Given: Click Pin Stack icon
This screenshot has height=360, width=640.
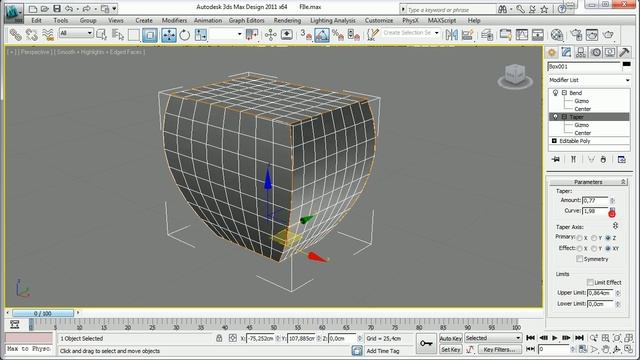Looking at the screenshot, I should click(x=556, y=159).
